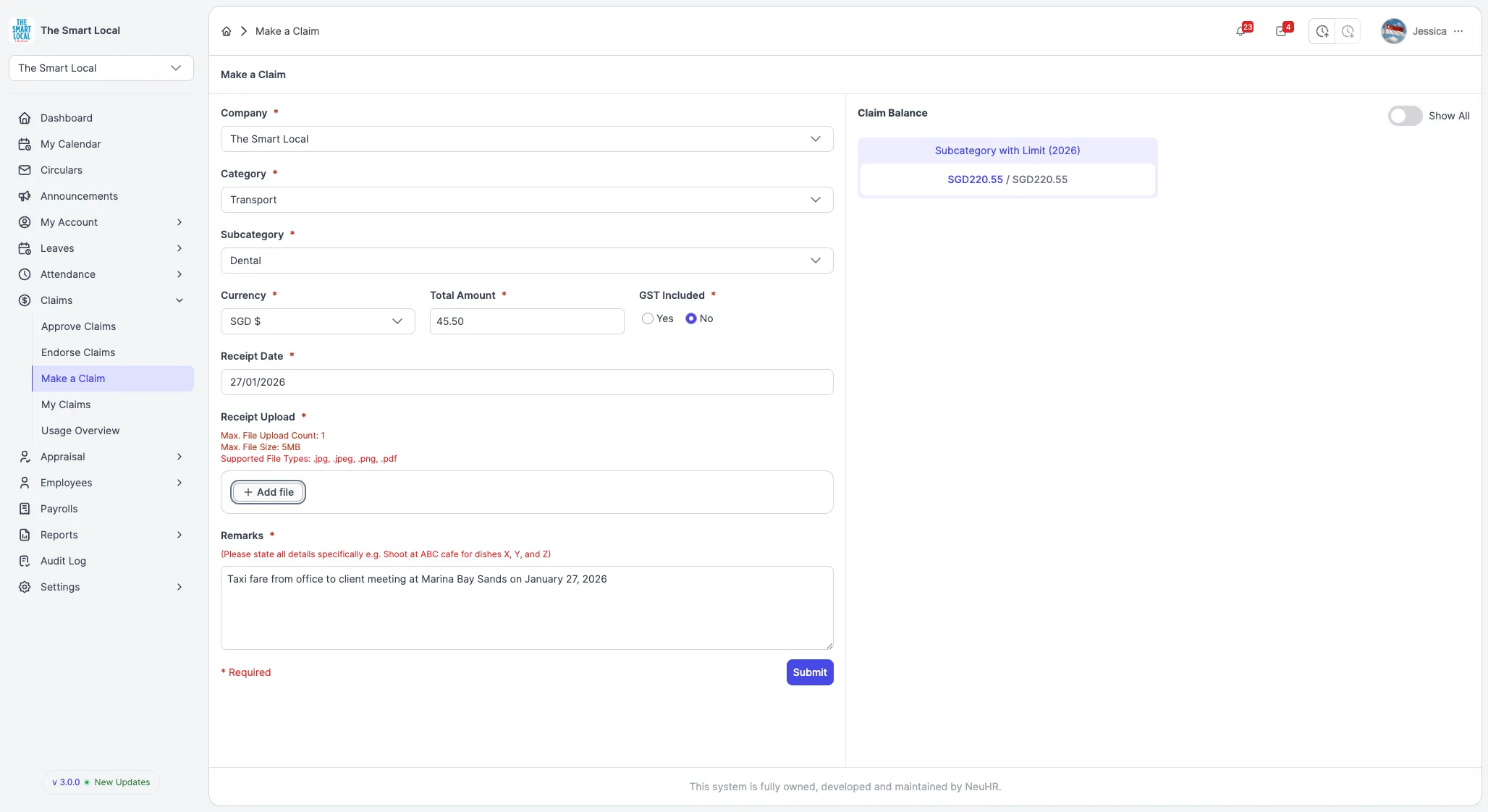
Task: Click the Audit Log icon
Action: [25, 561]
